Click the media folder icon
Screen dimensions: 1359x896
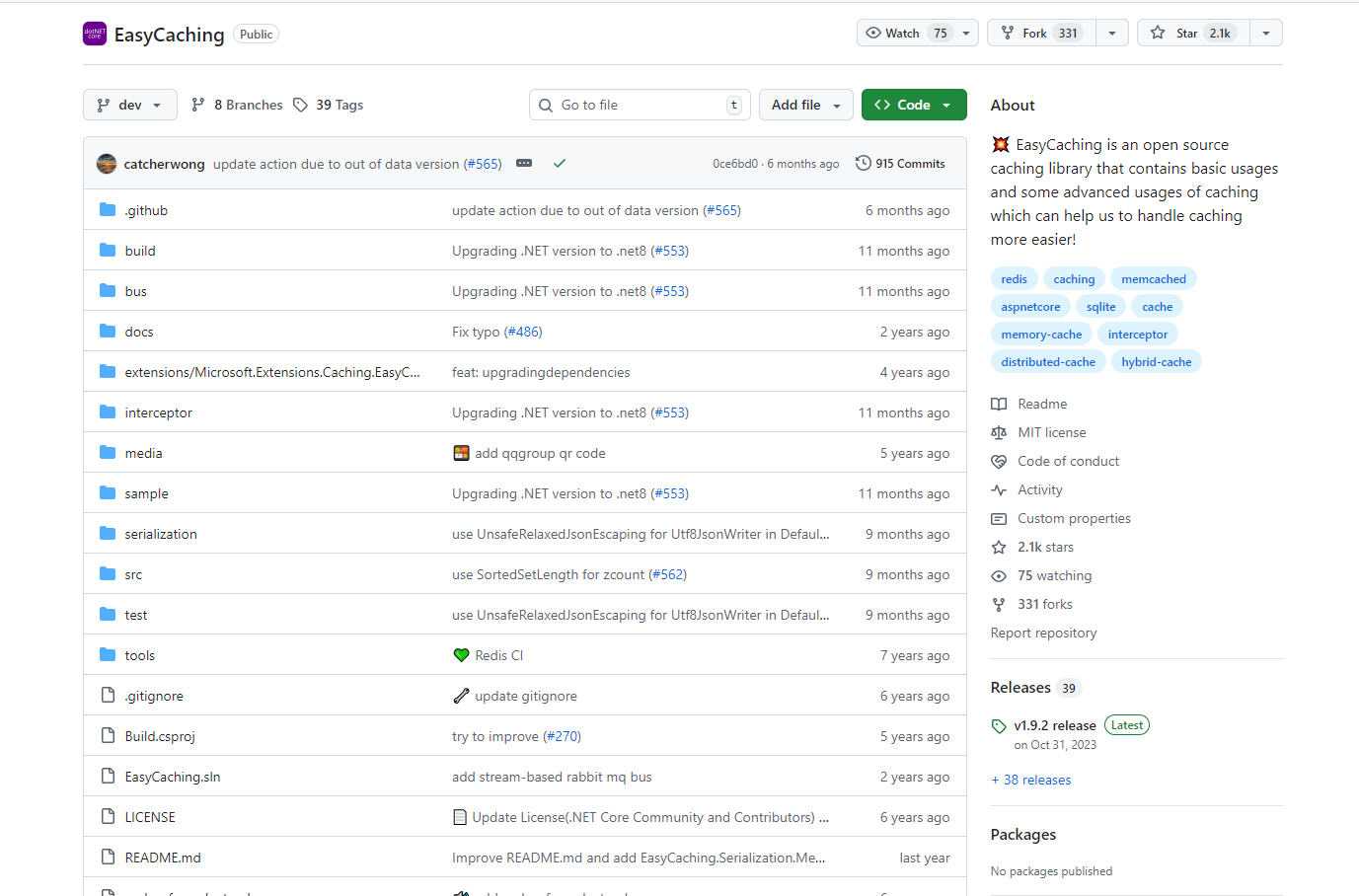coord(108,453)
